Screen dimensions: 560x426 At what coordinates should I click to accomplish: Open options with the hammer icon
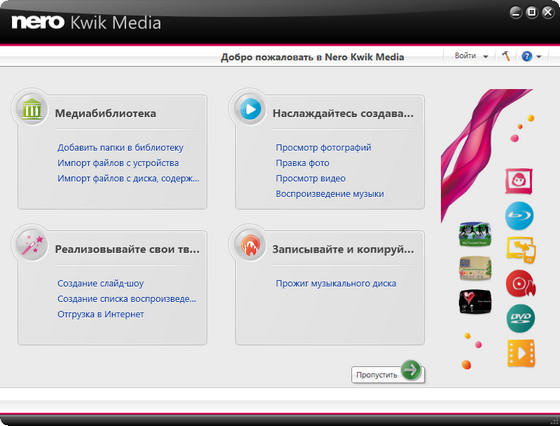[506, 56]
